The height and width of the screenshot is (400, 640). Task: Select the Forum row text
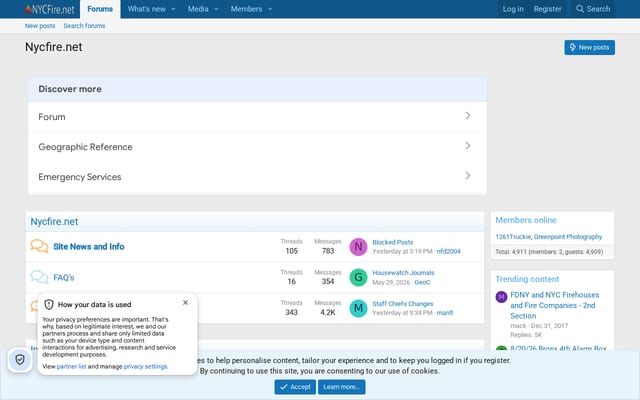click(52, 117)
